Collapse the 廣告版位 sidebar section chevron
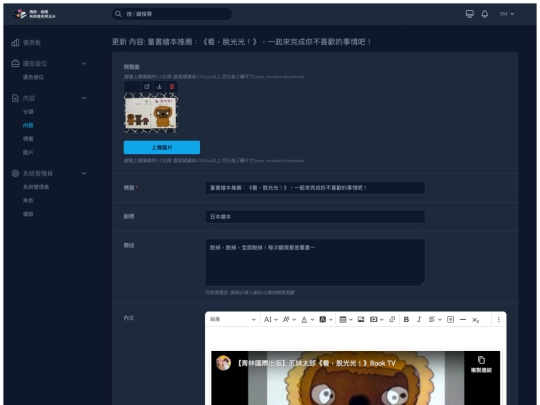The height and width of the screenshot is (405, 540). (x=84, y=63)
